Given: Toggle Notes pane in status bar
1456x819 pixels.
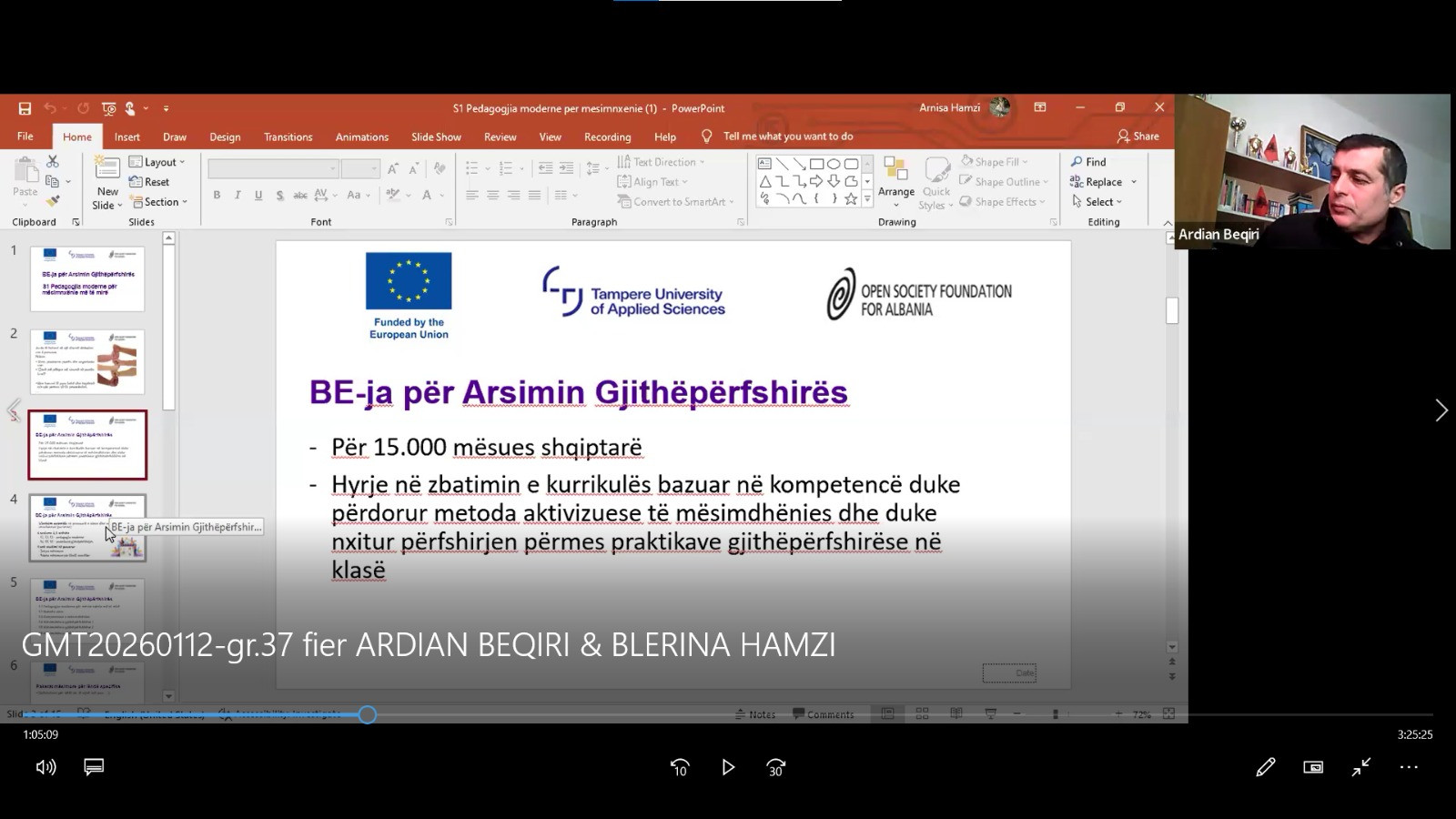Looking at the screenshot, I should [755, 714].
